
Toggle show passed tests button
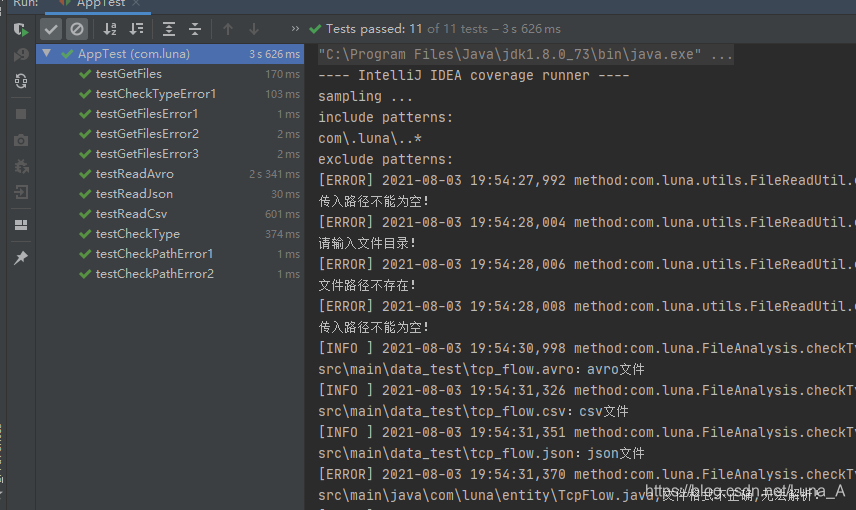(51, 29)
